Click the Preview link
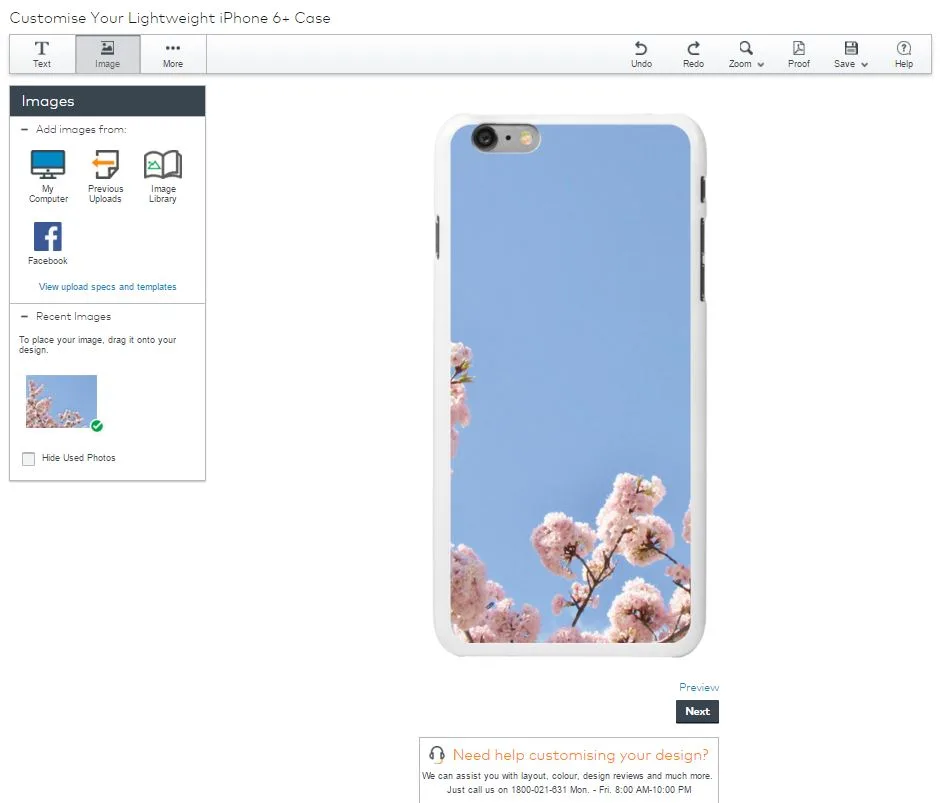The width and height of the screenshot is (943, 803). (698, 687)
